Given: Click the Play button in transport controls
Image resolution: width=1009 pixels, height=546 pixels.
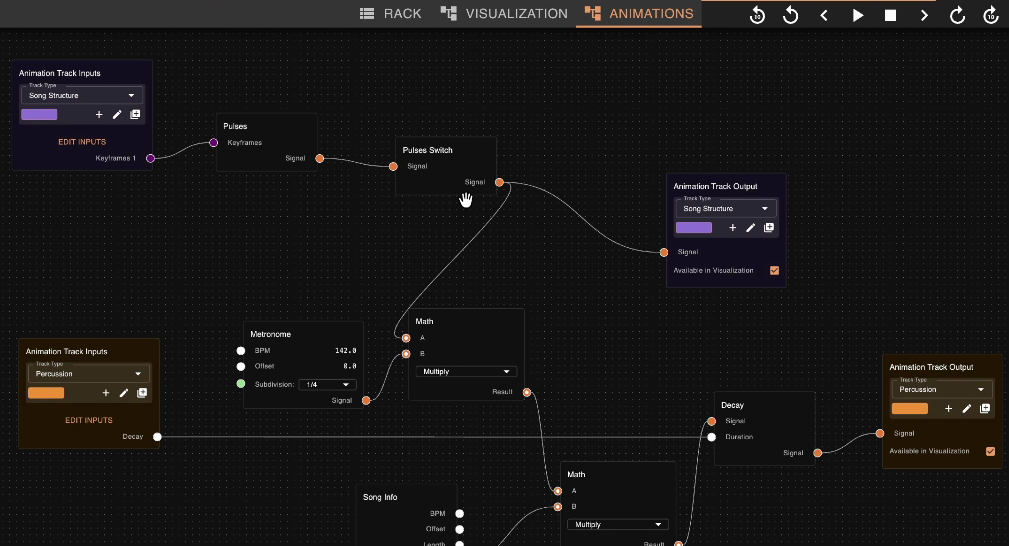Looking at the screenshot, I should pyautogui.click(x=857, y=15).
